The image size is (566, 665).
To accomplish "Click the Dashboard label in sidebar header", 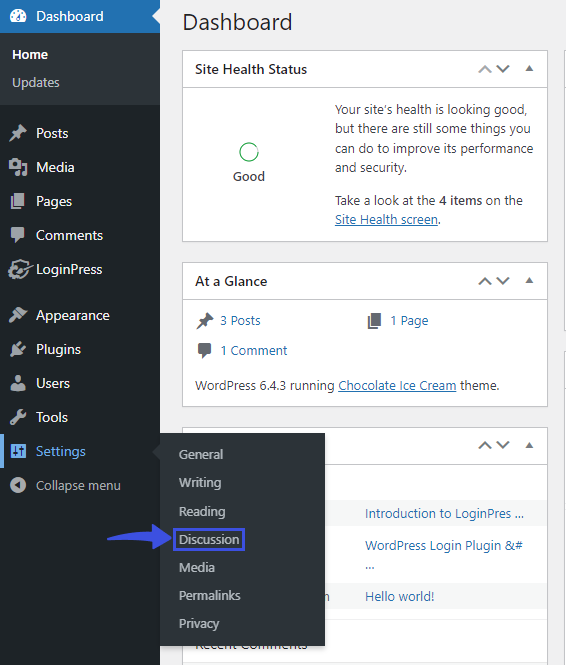I will (70, 16).
